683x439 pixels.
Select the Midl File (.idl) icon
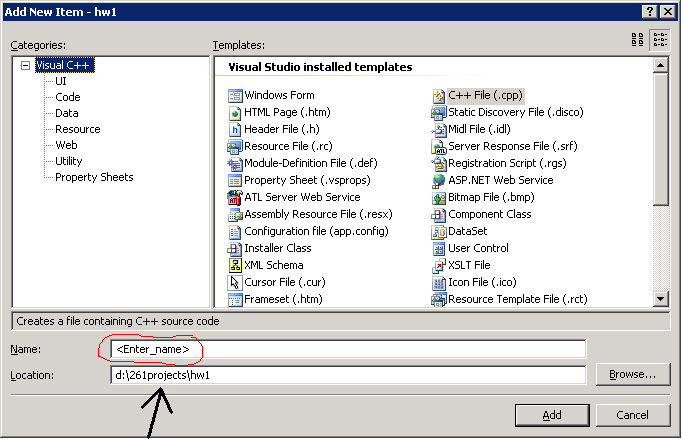tap(439, 129)
